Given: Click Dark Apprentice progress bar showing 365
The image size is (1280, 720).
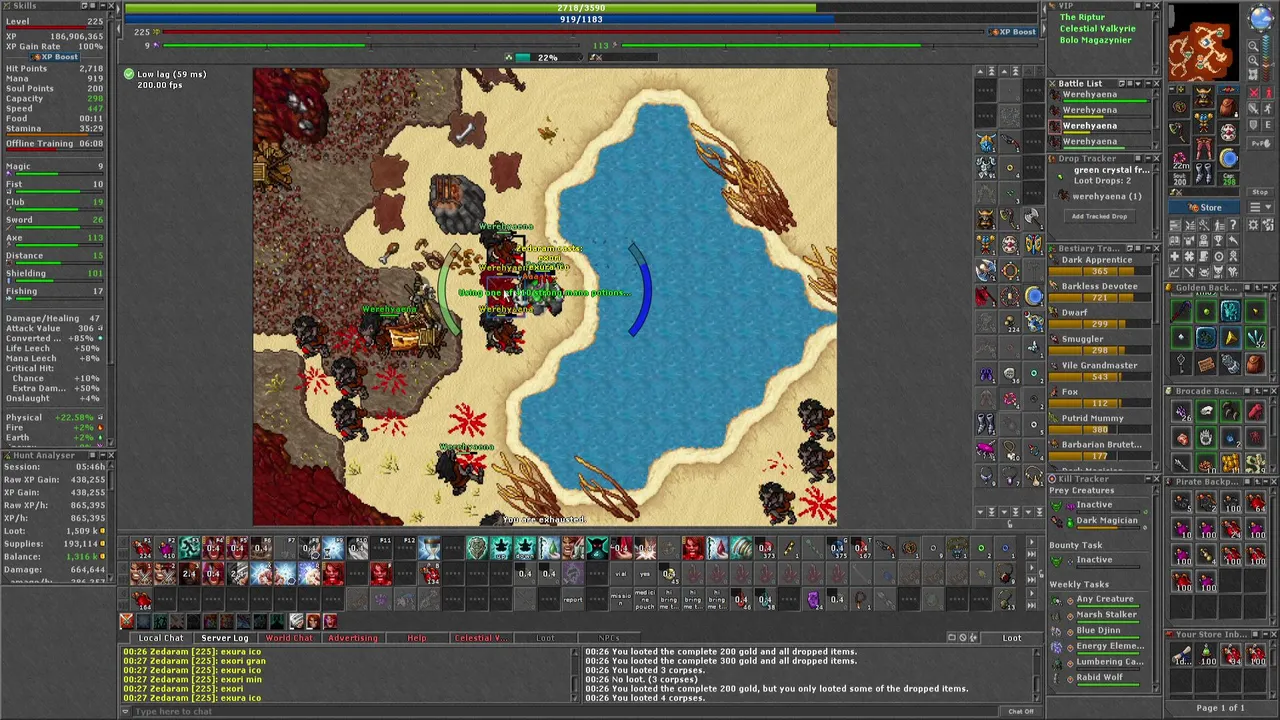Looking at the screenshot, I should pyautogui.click(x=1099, y=272).
